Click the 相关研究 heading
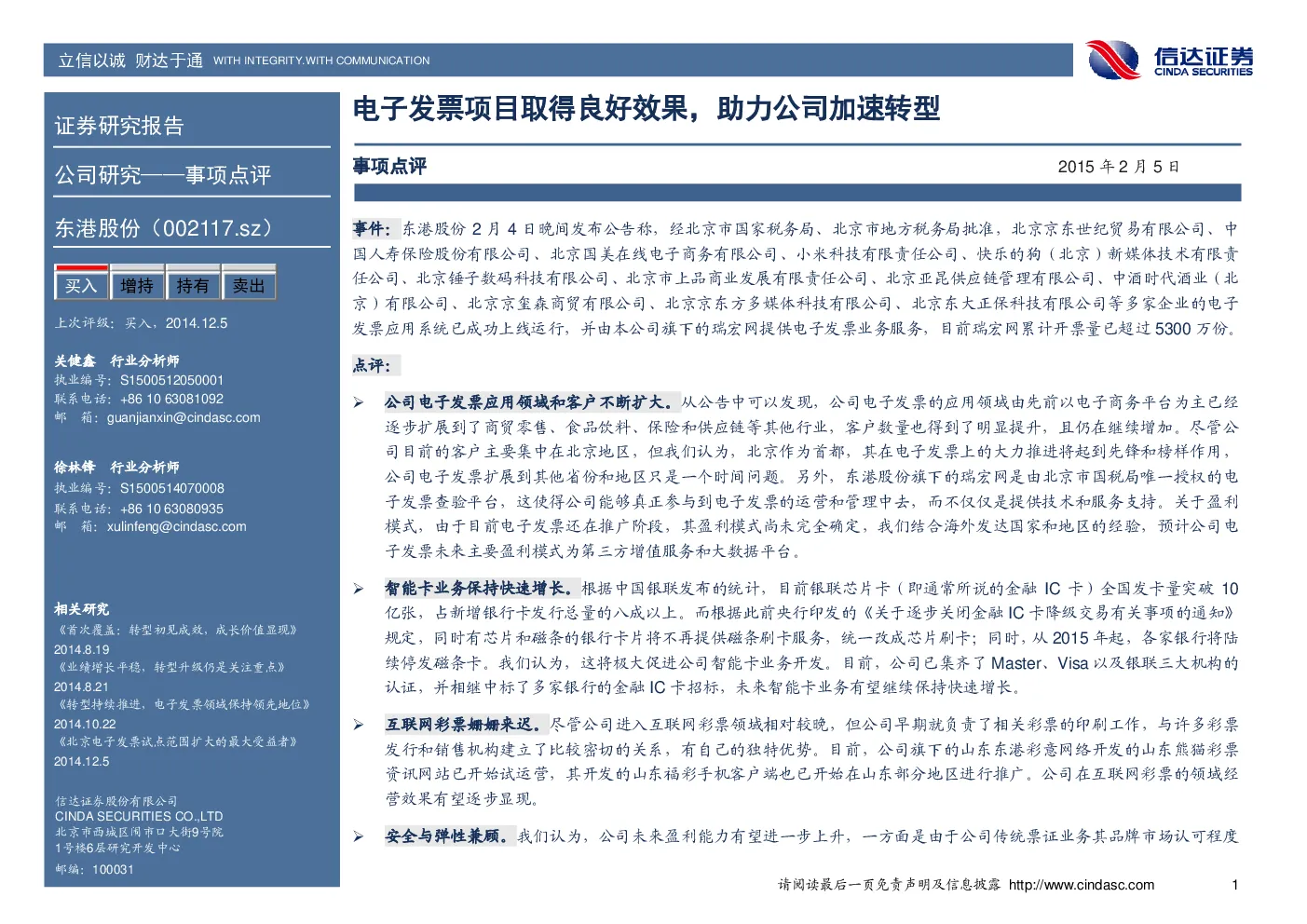This screenshot has width=1307, height=924. 81,609
